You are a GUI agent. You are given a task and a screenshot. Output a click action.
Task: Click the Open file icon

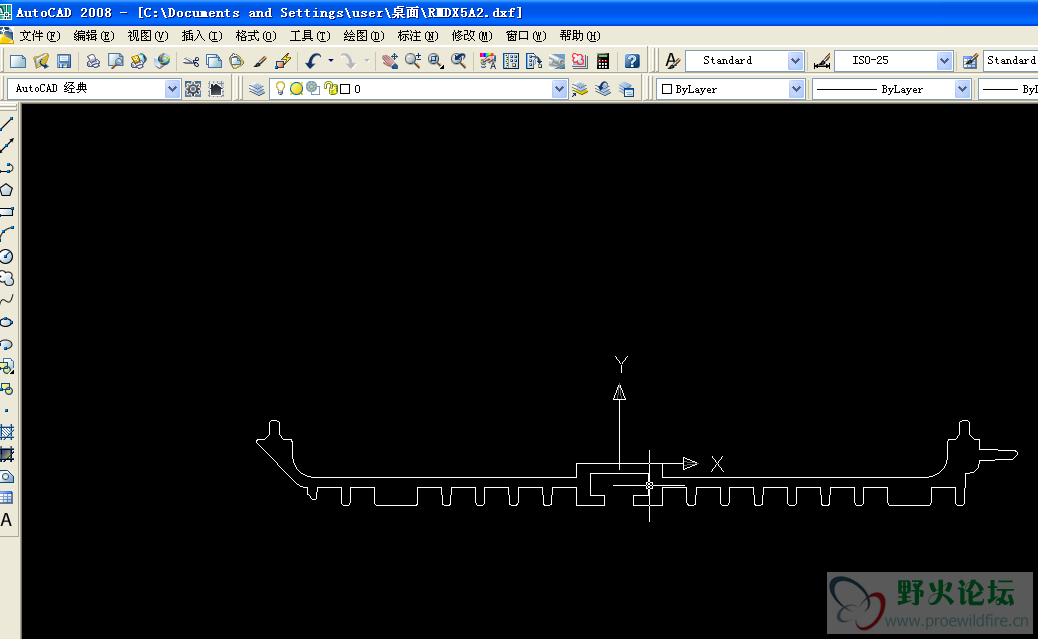41,62
